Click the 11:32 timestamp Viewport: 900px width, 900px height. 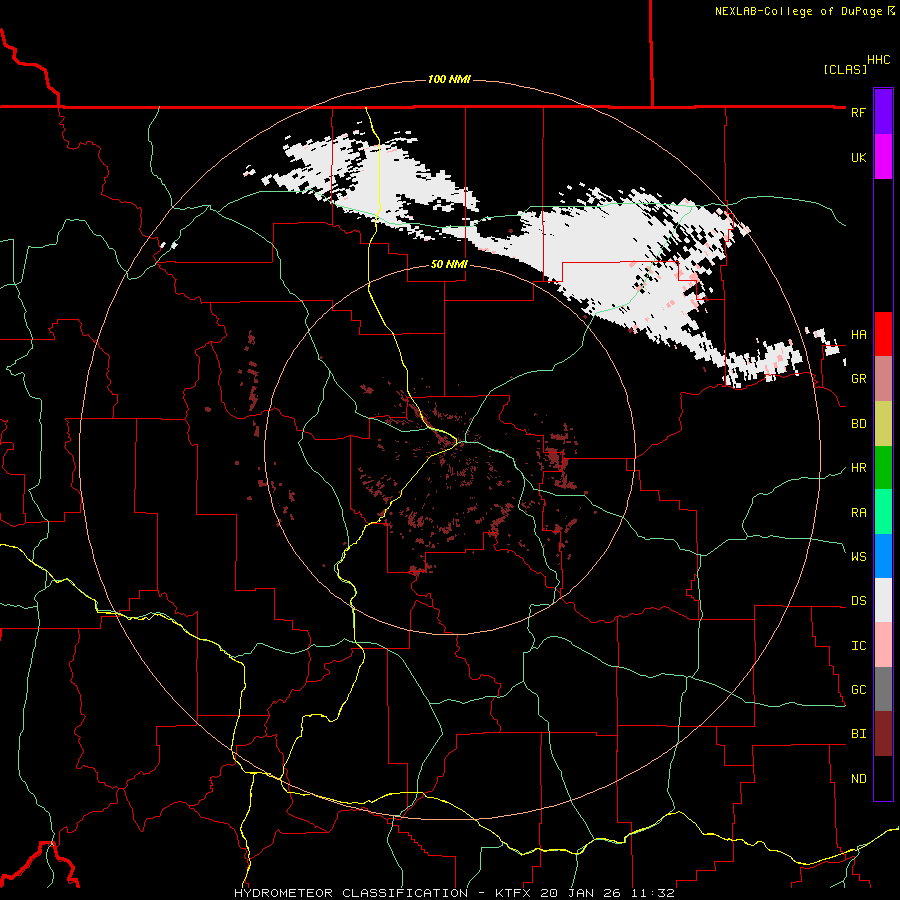pos(652,893)
